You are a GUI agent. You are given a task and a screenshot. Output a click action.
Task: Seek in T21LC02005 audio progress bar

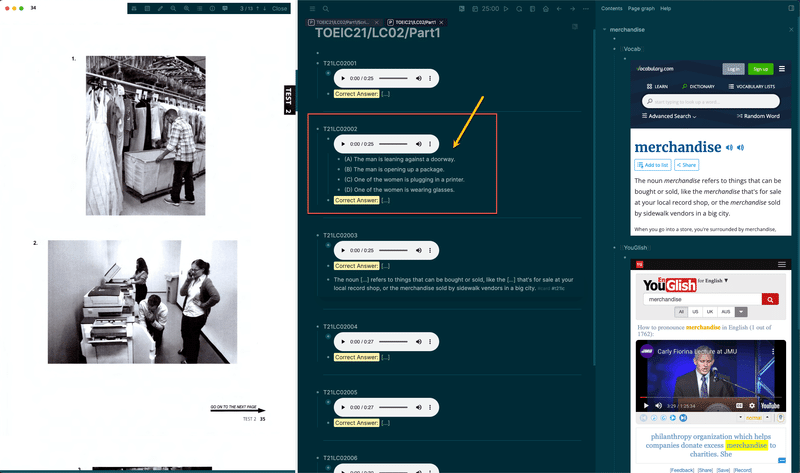393,408
